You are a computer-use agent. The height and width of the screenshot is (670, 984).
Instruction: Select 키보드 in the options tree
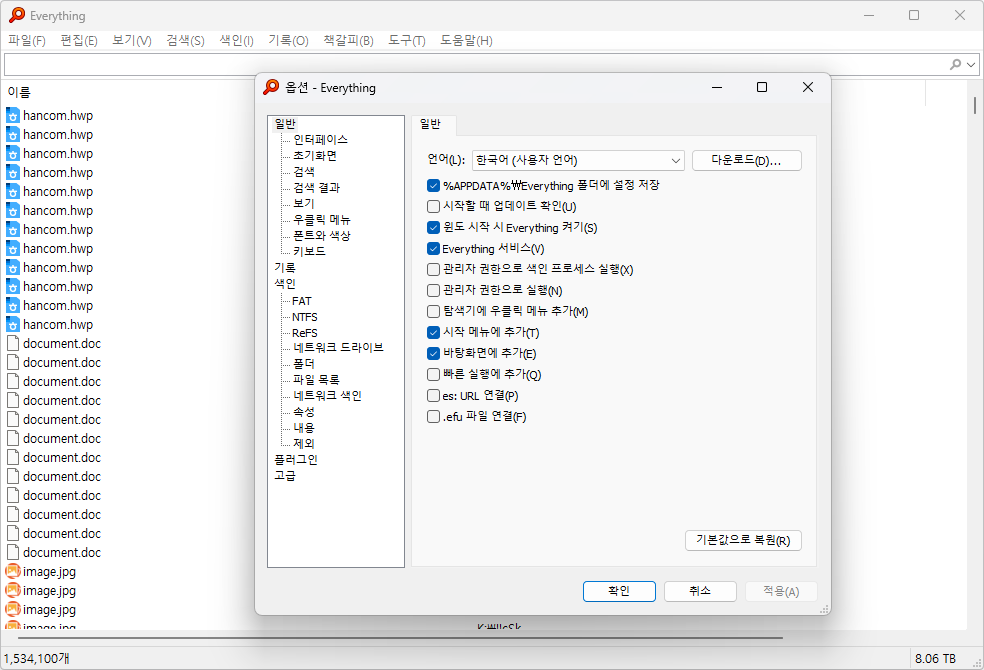tap(309, 252)
